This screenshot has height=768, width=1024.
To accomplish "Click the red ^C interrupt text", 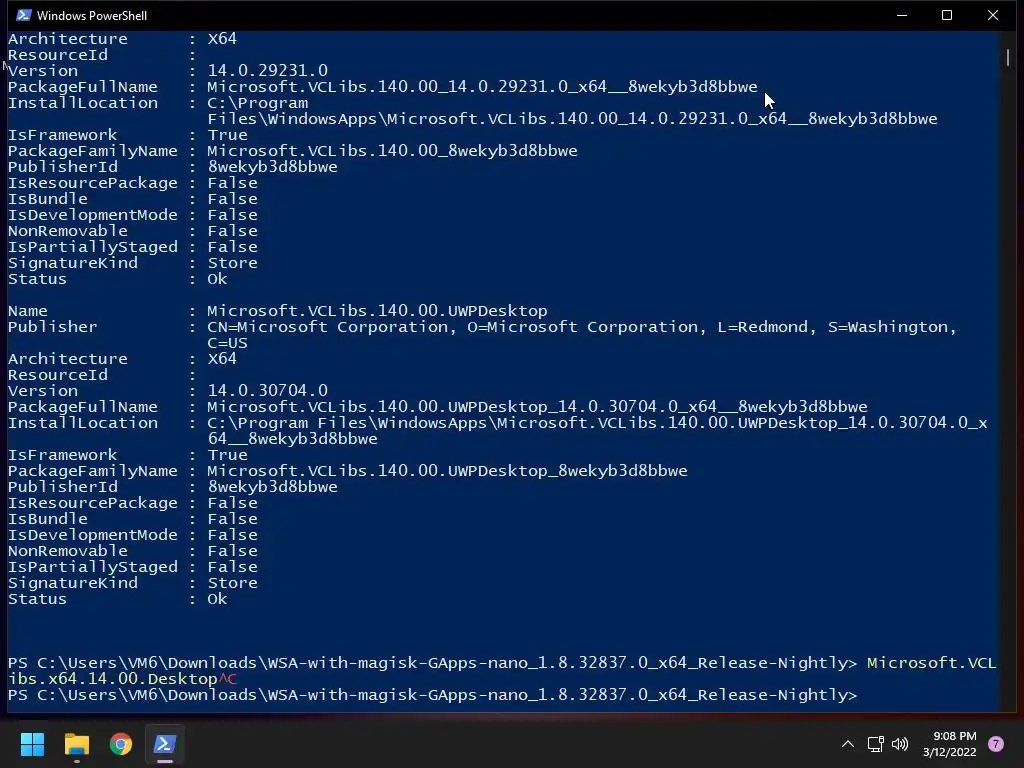I will click(x=228, y=679).
